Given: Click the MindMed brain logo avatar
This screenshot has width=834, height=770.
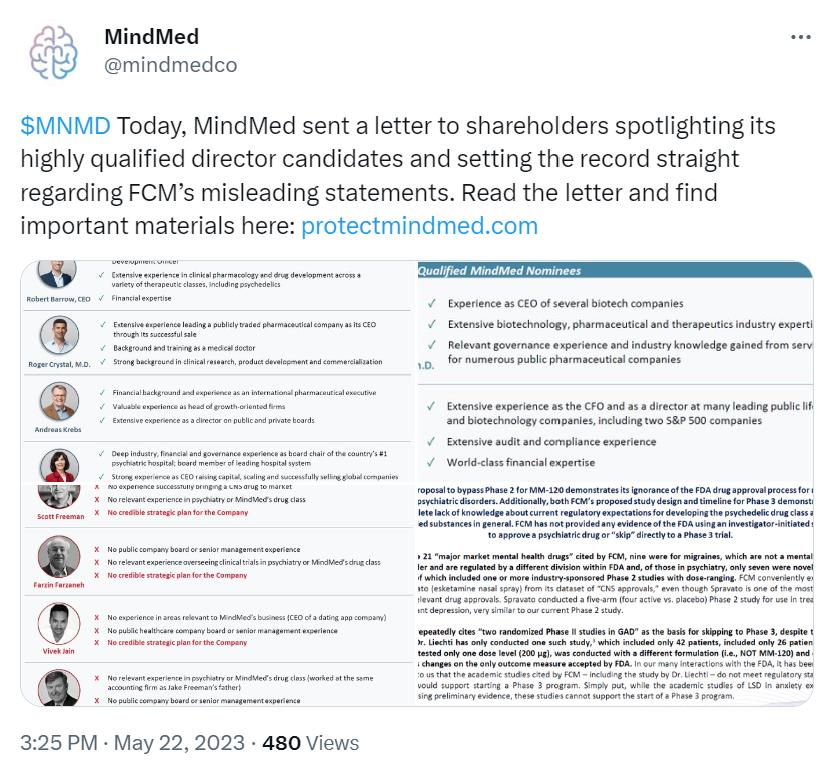Looking at the screenshot, I should tap(51, 52).
